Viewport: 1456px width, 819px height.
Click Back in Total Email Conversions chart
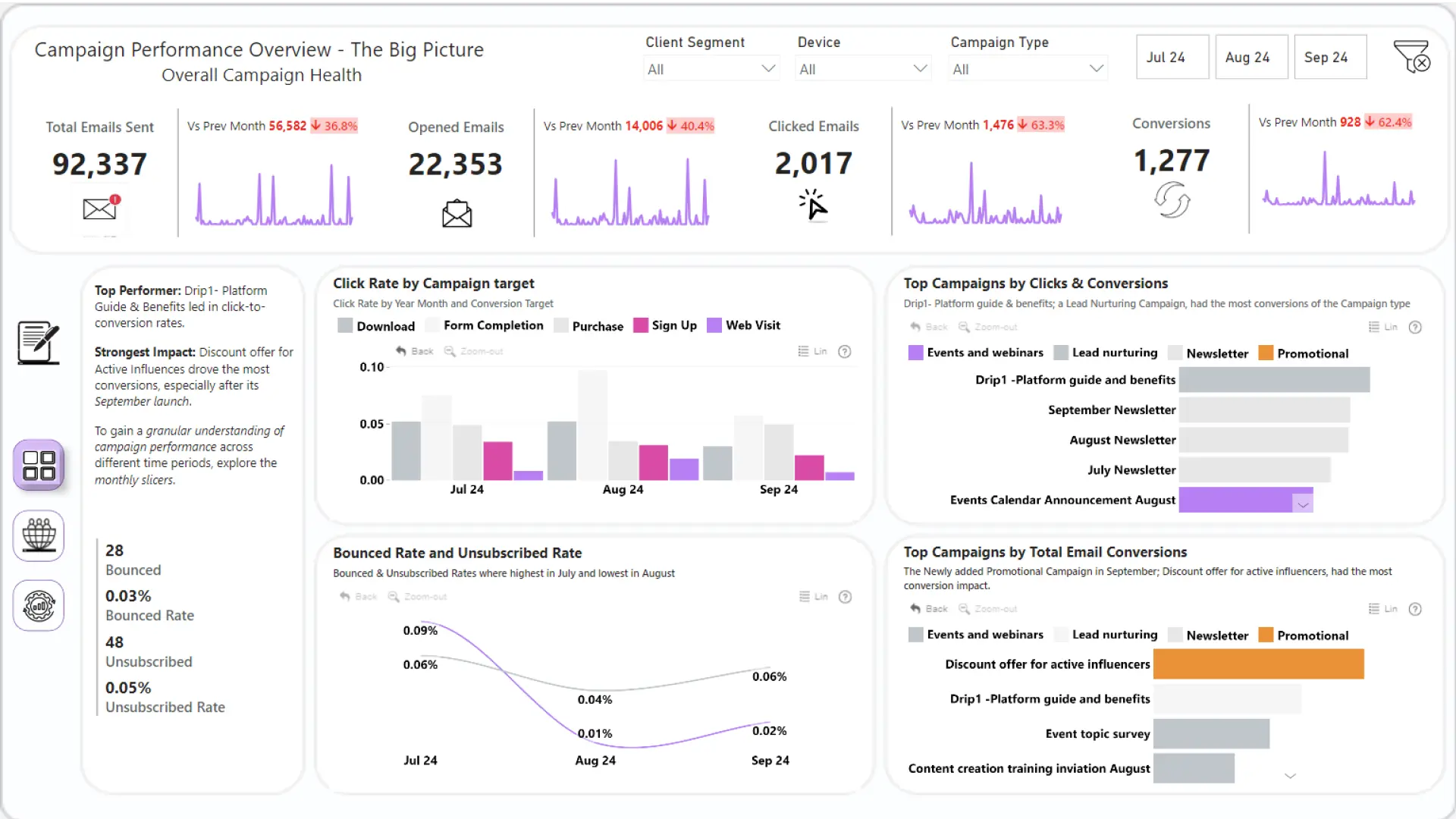pos(929,609)
